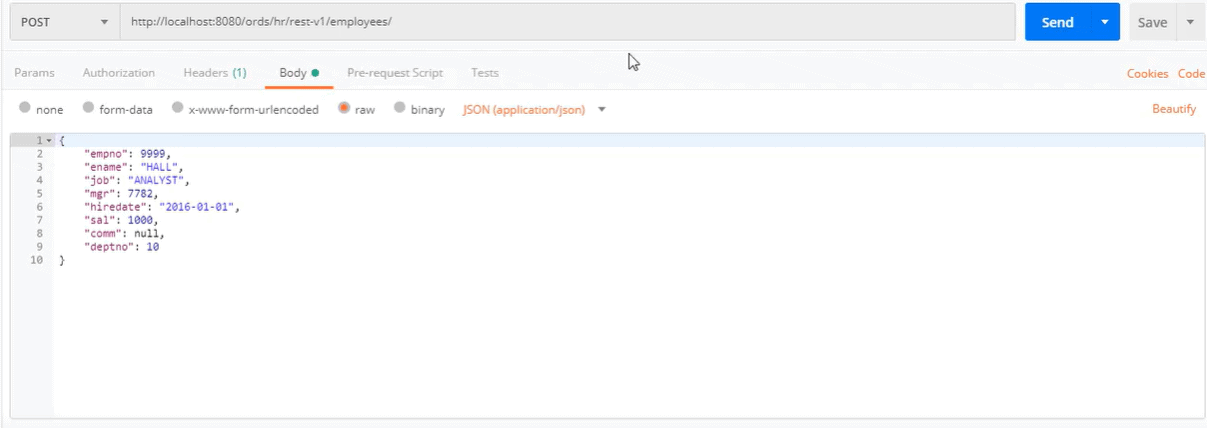
Task: Open the Headers (1) tab
Action: [x=215, y=73]
